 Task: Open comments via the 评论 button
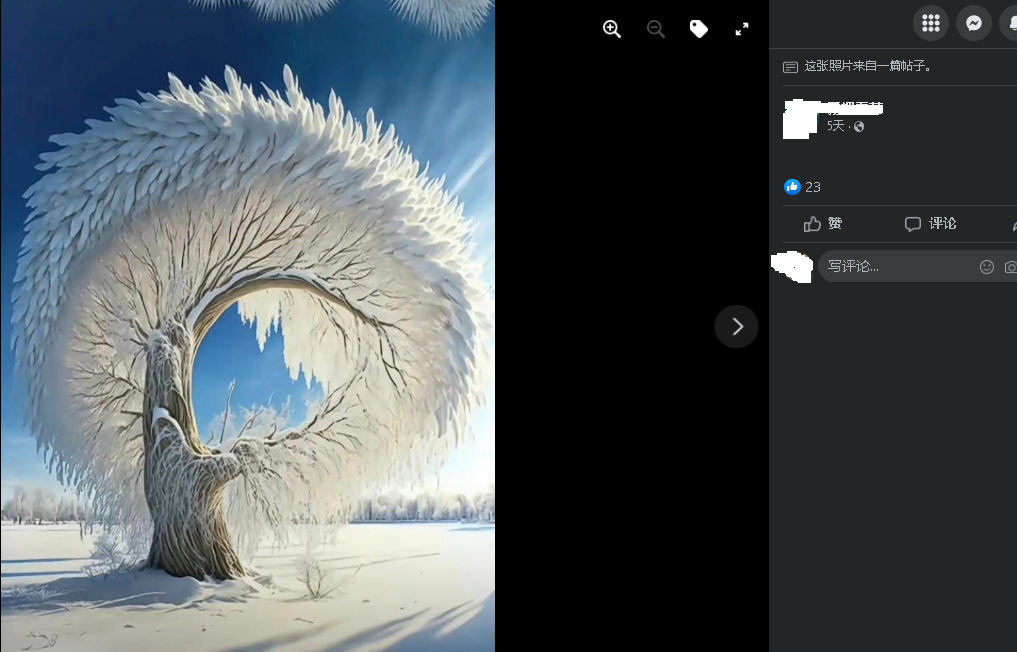tap(930, 223)
